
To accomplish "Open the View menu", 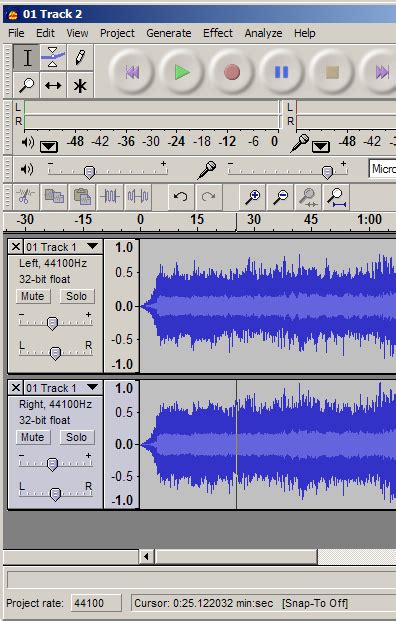I will click(x=77, y=33).
